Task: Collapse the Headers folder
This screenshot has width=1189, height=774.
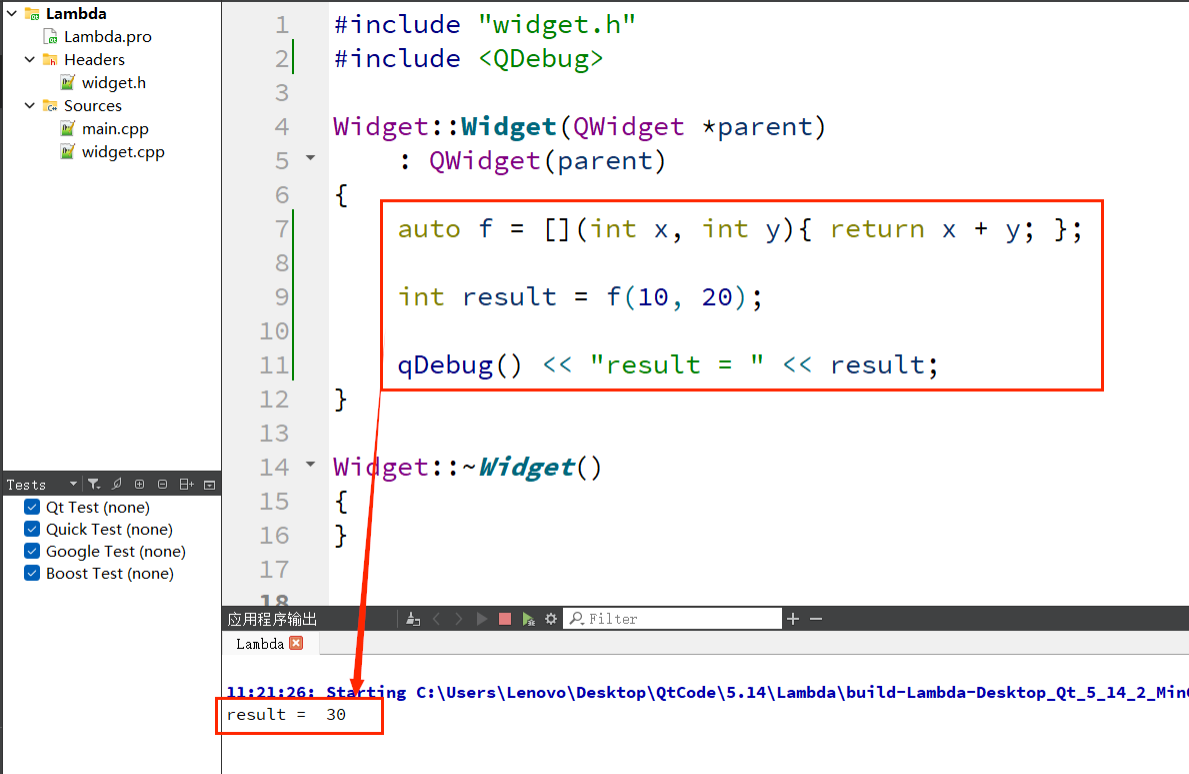Action: click(30, 59)
